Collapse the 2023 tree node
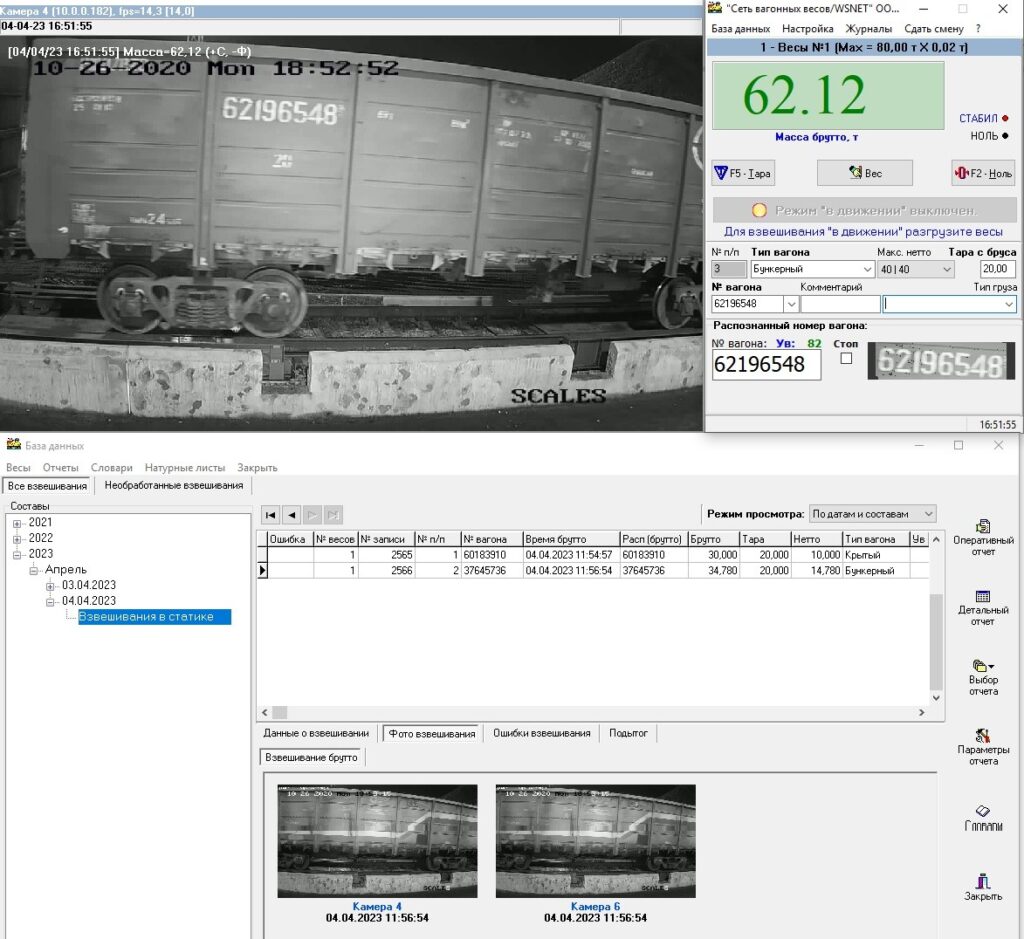 17,555
